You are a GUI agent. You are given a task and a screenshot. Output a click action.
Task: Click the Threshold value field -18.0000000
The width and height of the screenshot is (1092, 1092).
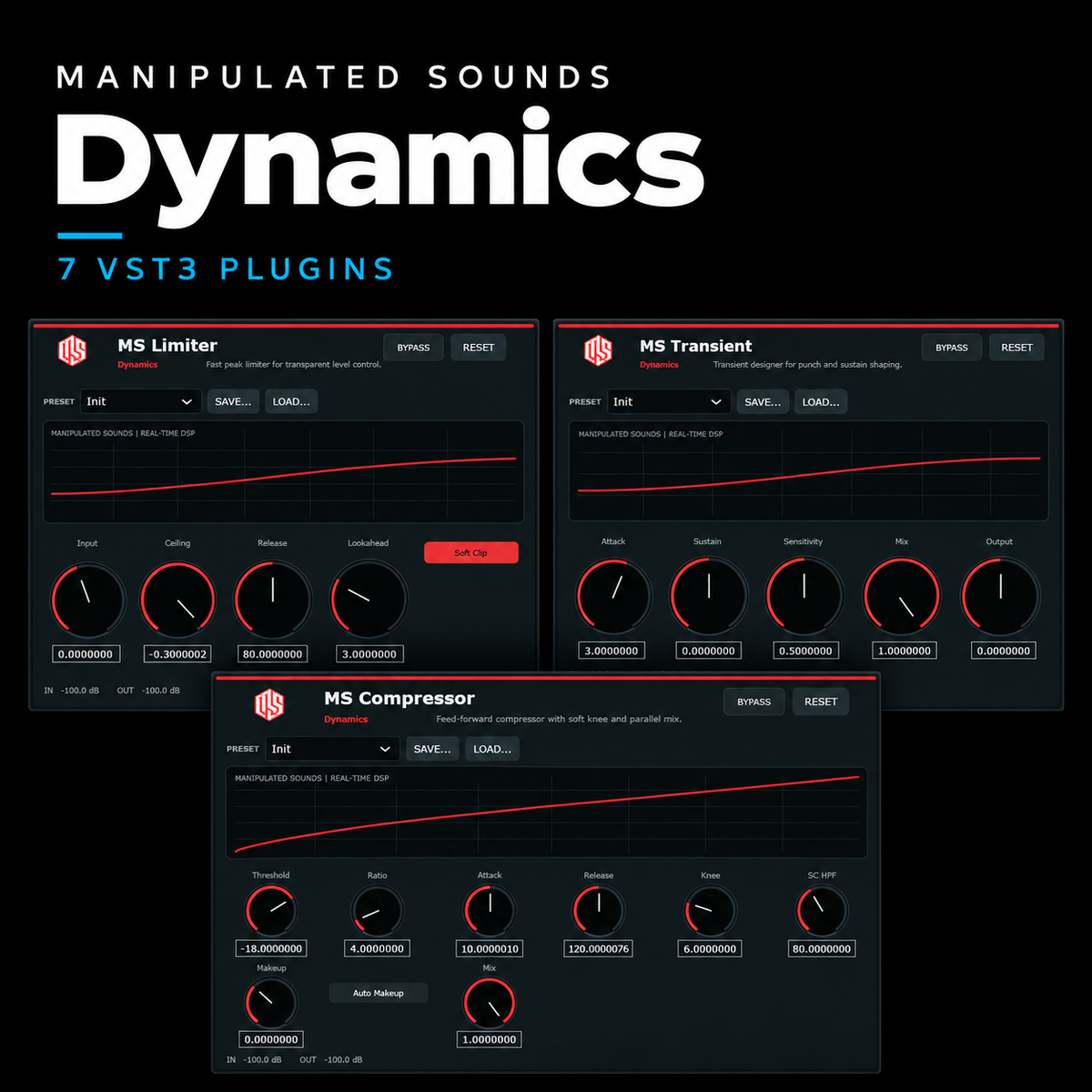coord(271,948)
